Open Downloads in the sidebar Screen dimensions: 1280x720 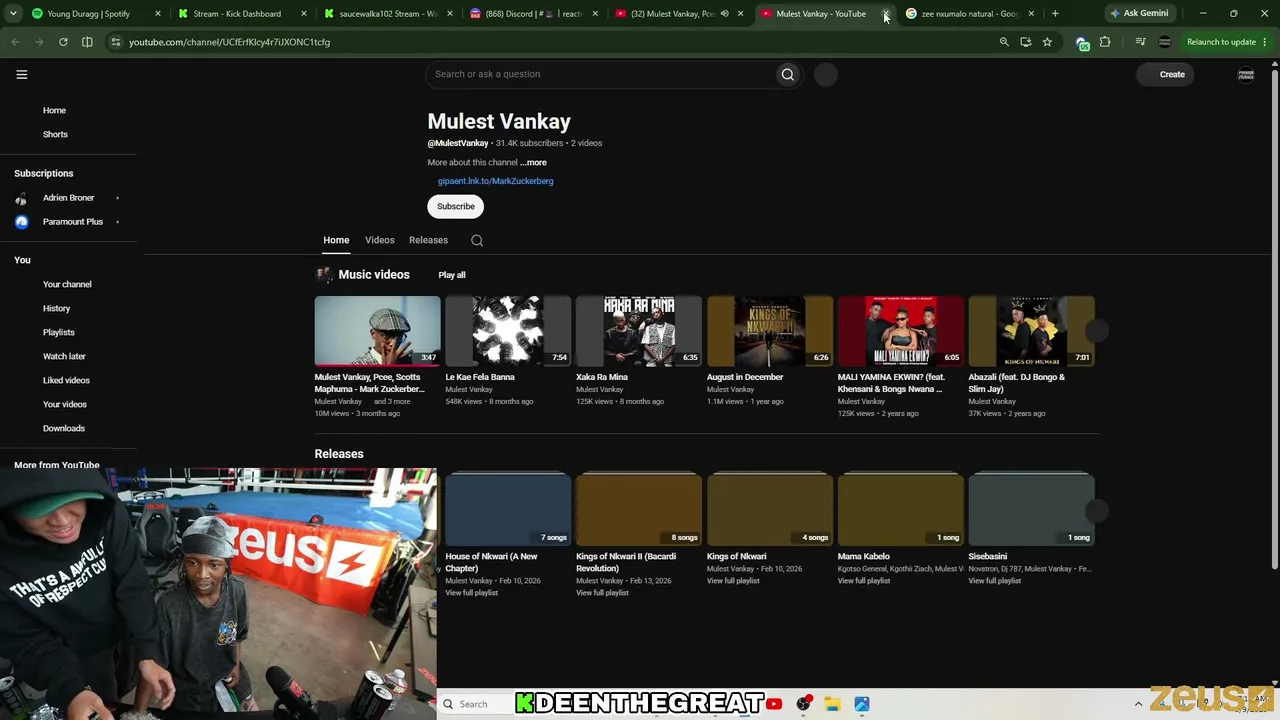point(64,428)
